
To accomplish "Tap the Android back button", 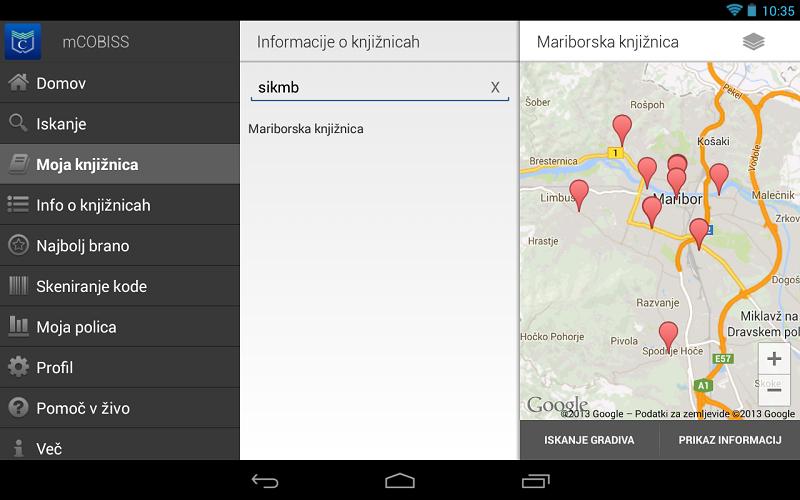I will 265,481.
